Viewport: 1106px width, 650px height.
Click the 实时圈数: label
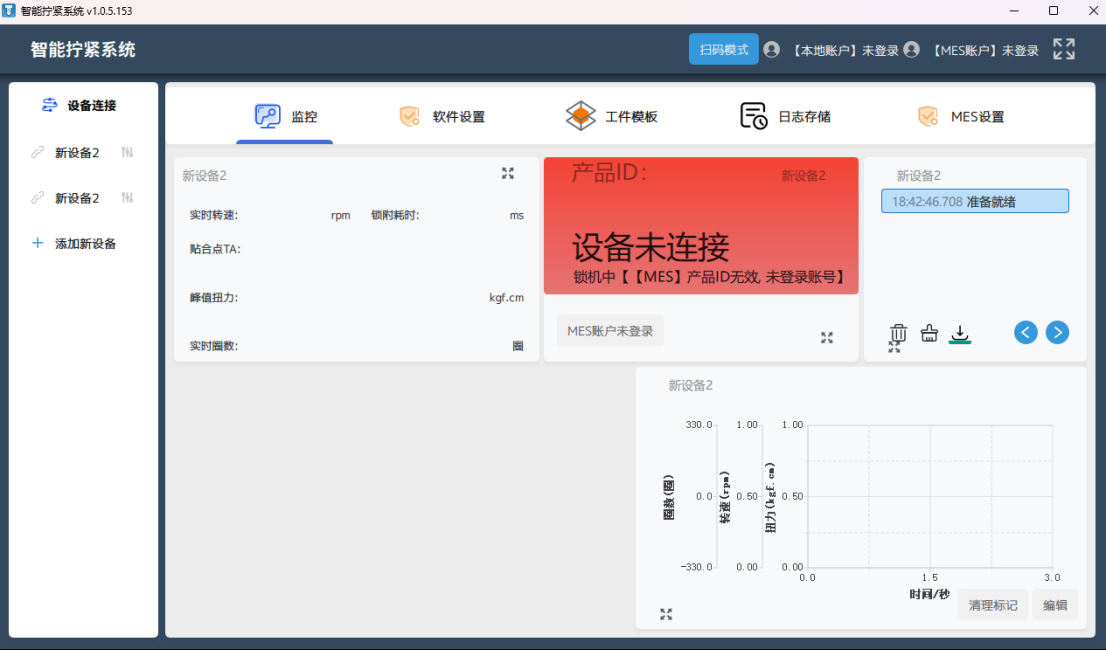(x=214, y=346)
